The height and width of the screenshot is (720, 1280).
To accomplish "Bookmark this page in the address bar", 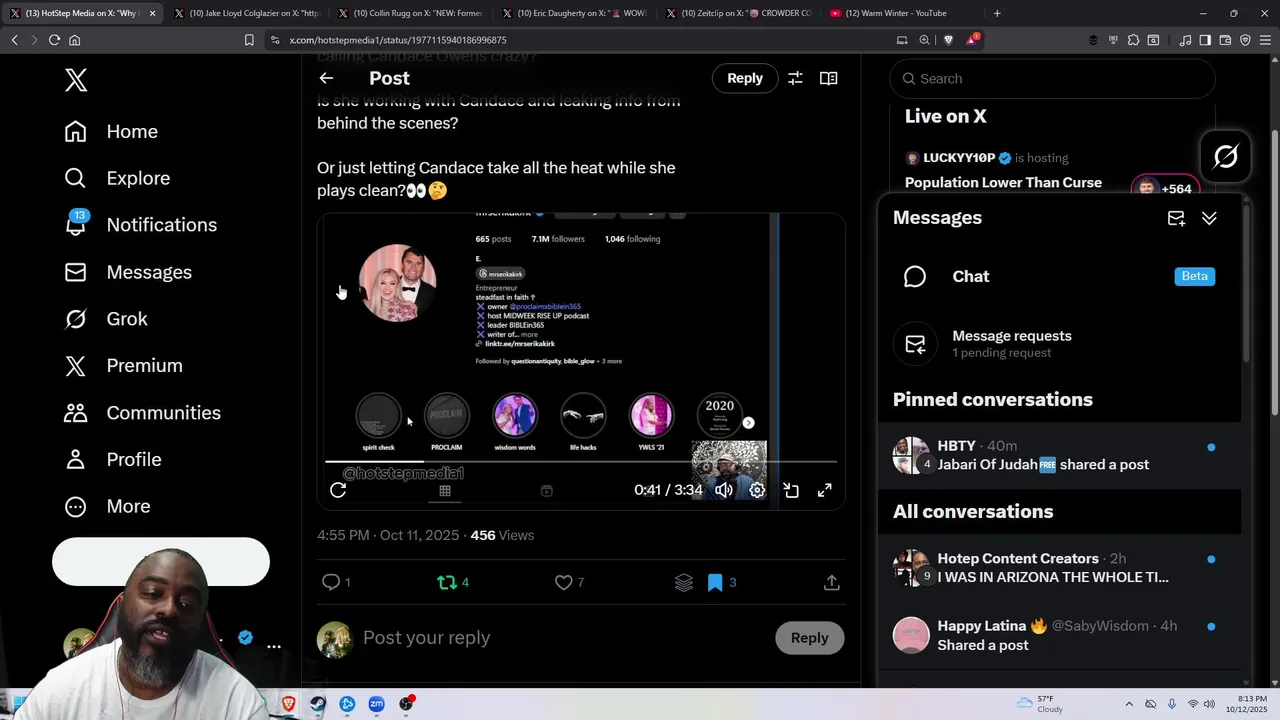I will [x=249, y=40].
